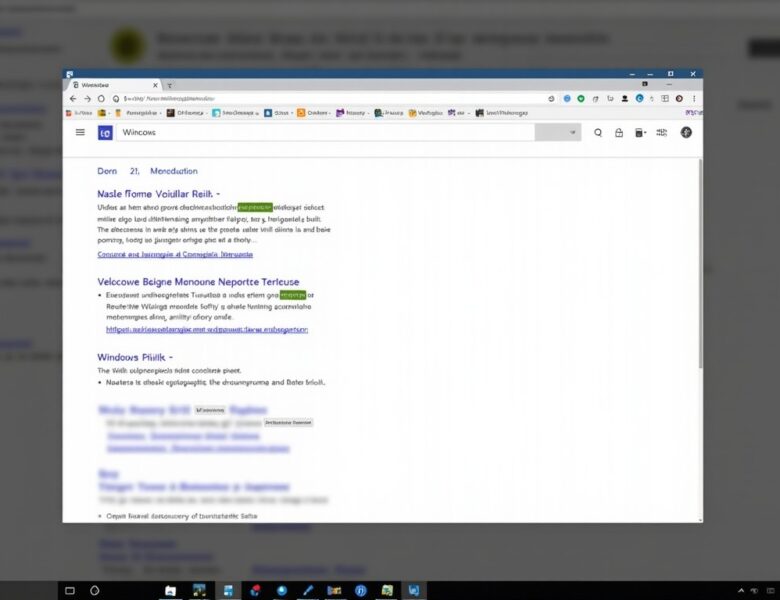
Task: Open the hamburger menu on the page
Action: point(80,132)
